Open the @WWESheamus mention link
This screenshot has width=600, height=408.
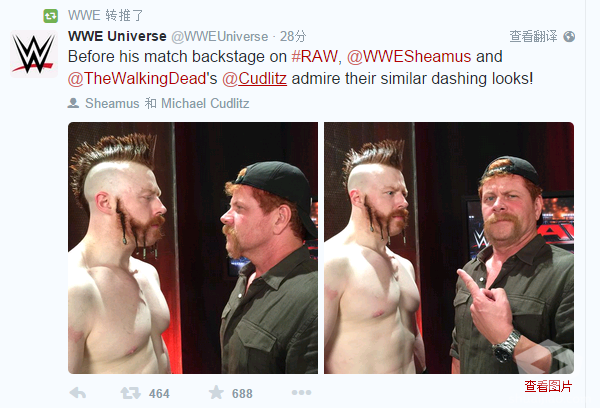click(x=409, y=57)
